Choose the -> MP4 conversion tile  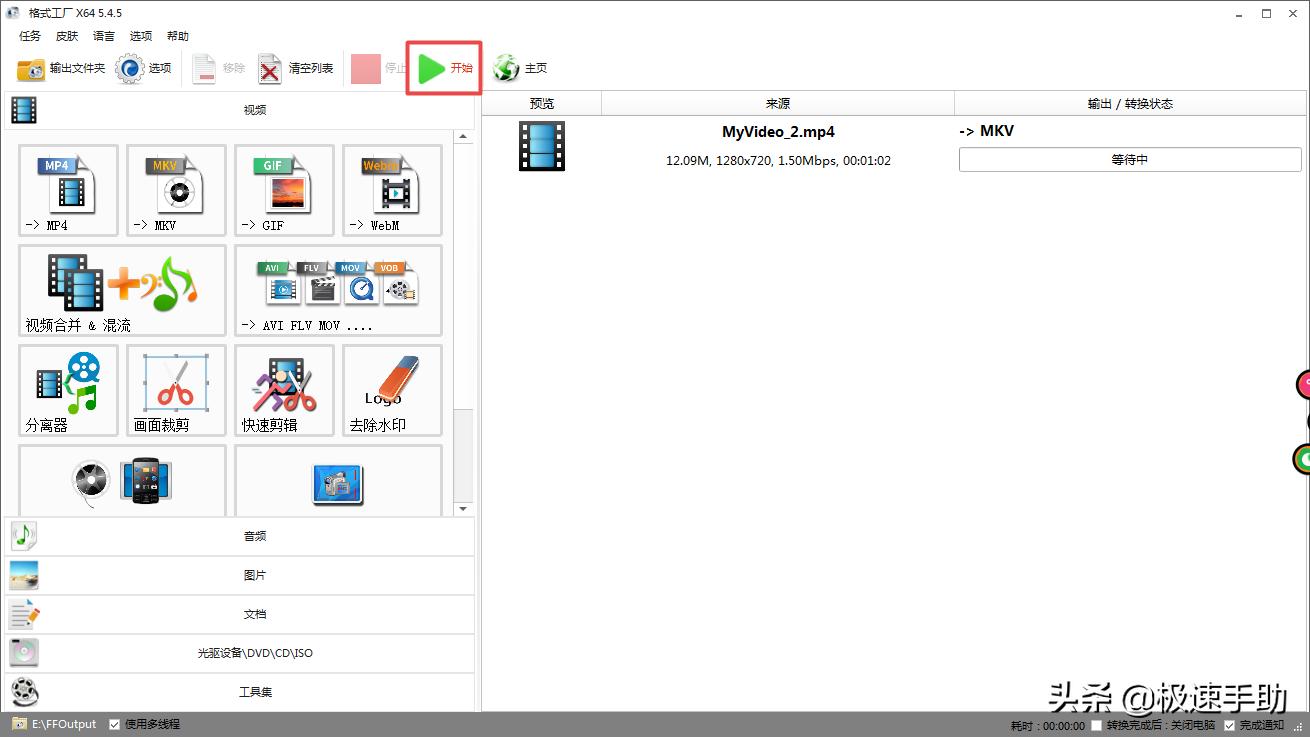pos(68,191)
